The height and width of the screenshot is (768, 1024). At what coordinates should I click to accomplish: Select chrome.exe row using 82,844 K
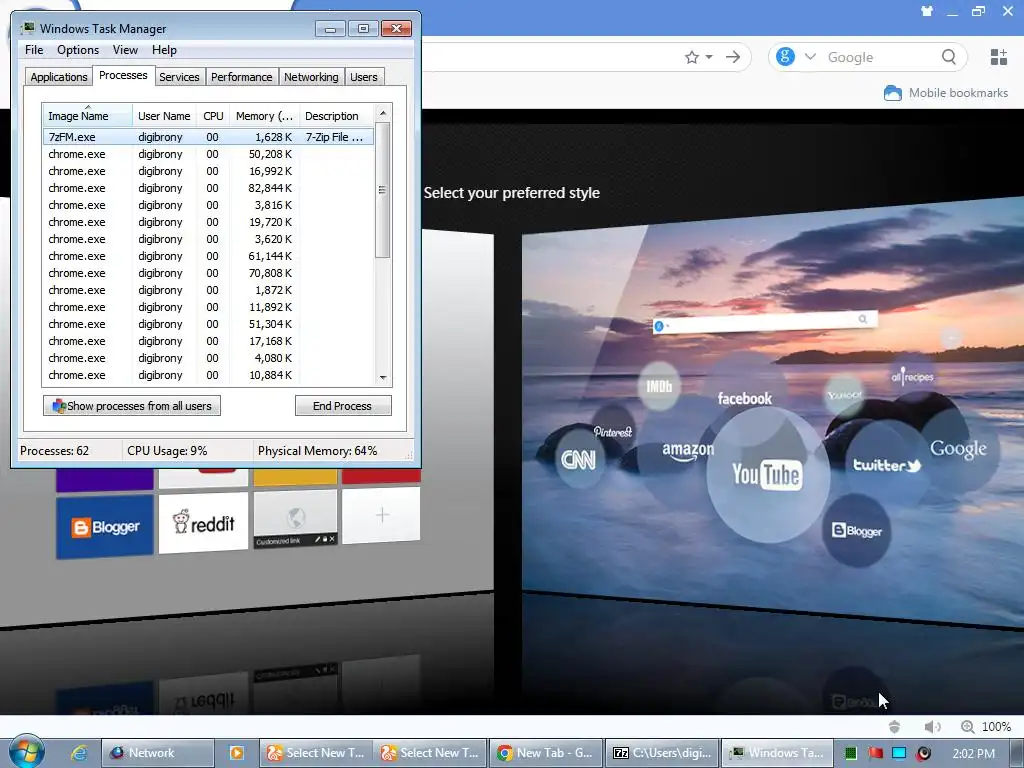208,188
